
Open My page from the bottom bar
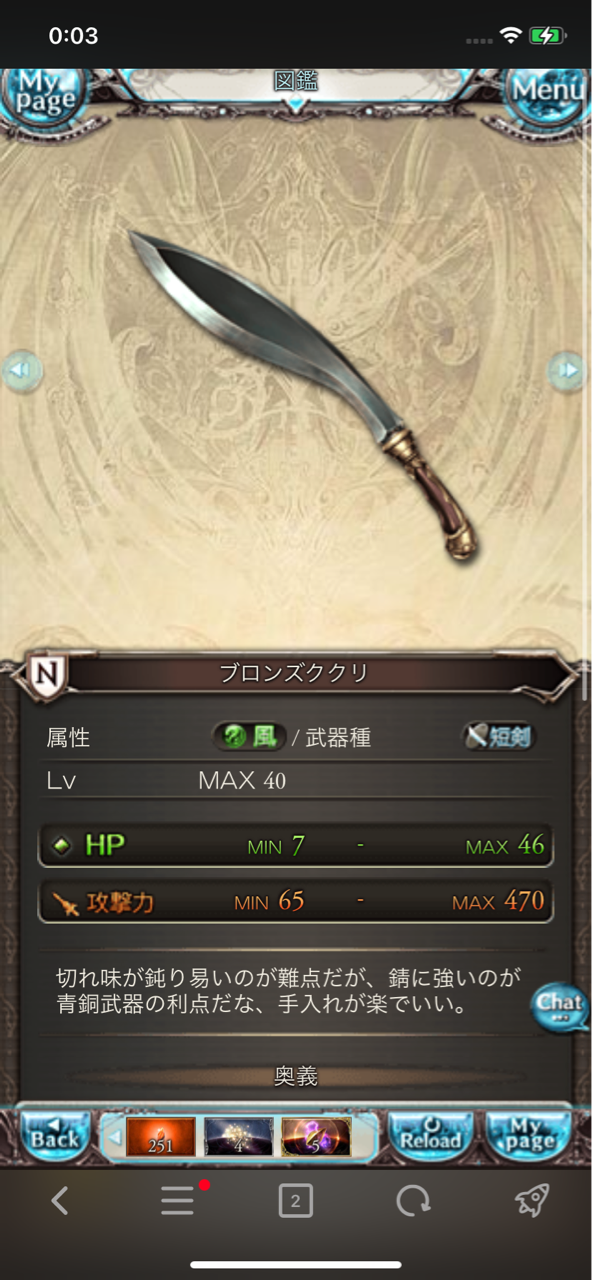click(528, 1135)
